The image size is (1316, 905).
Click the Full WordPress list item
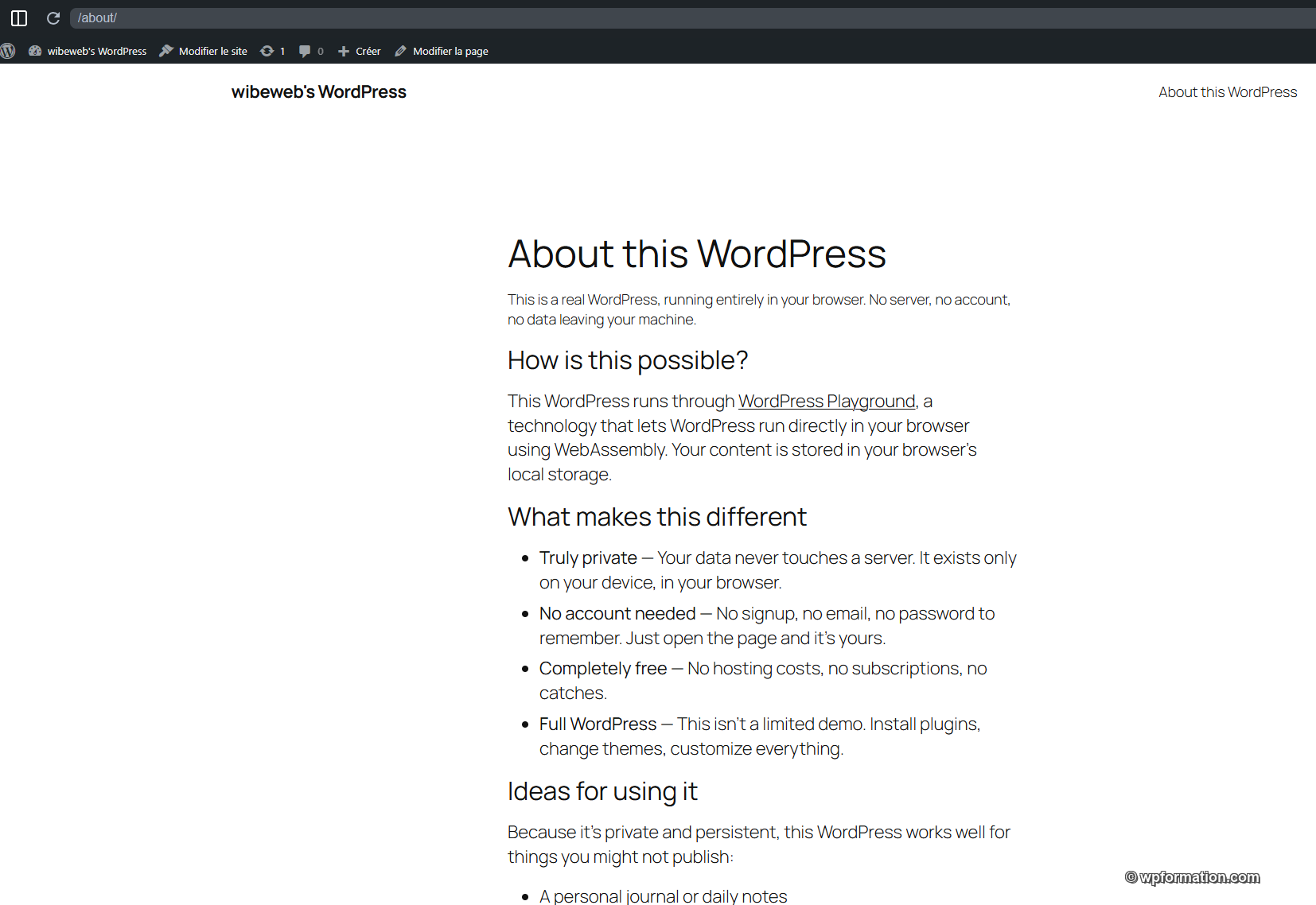tap(760, 736)
